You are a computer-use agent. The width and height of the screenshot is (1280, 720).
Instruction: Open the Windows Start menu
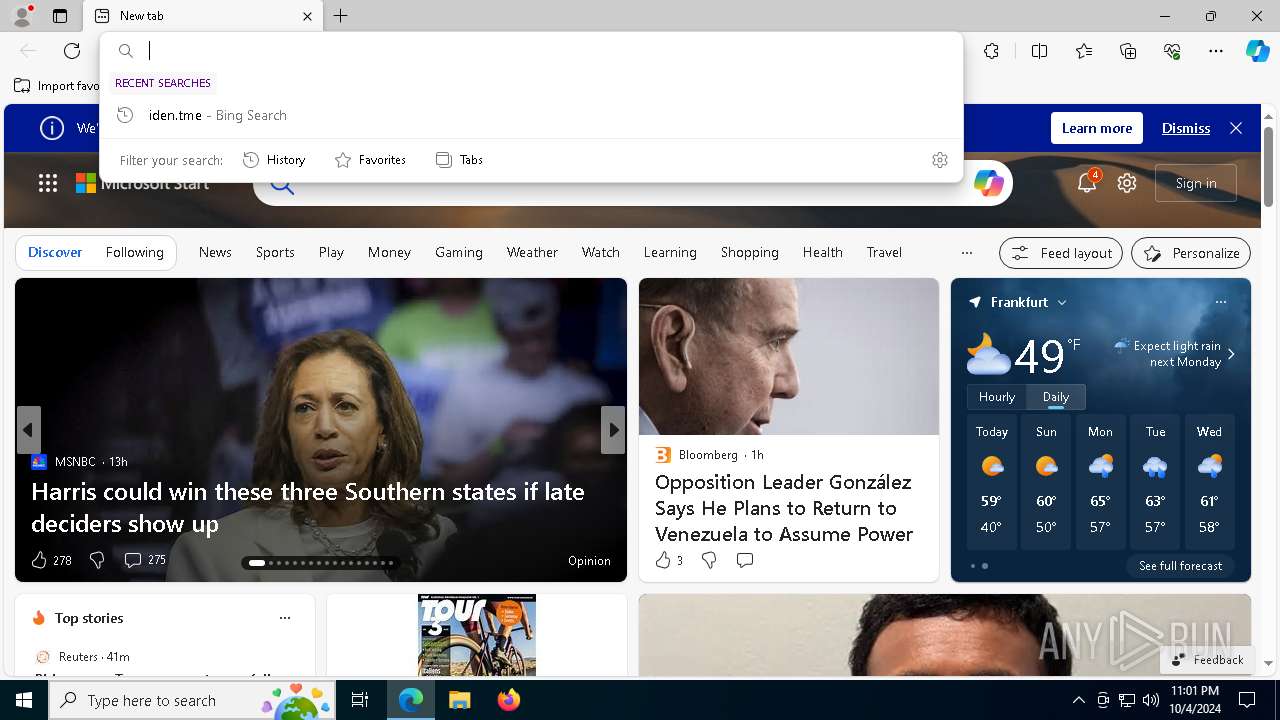[x=24, y=700]
